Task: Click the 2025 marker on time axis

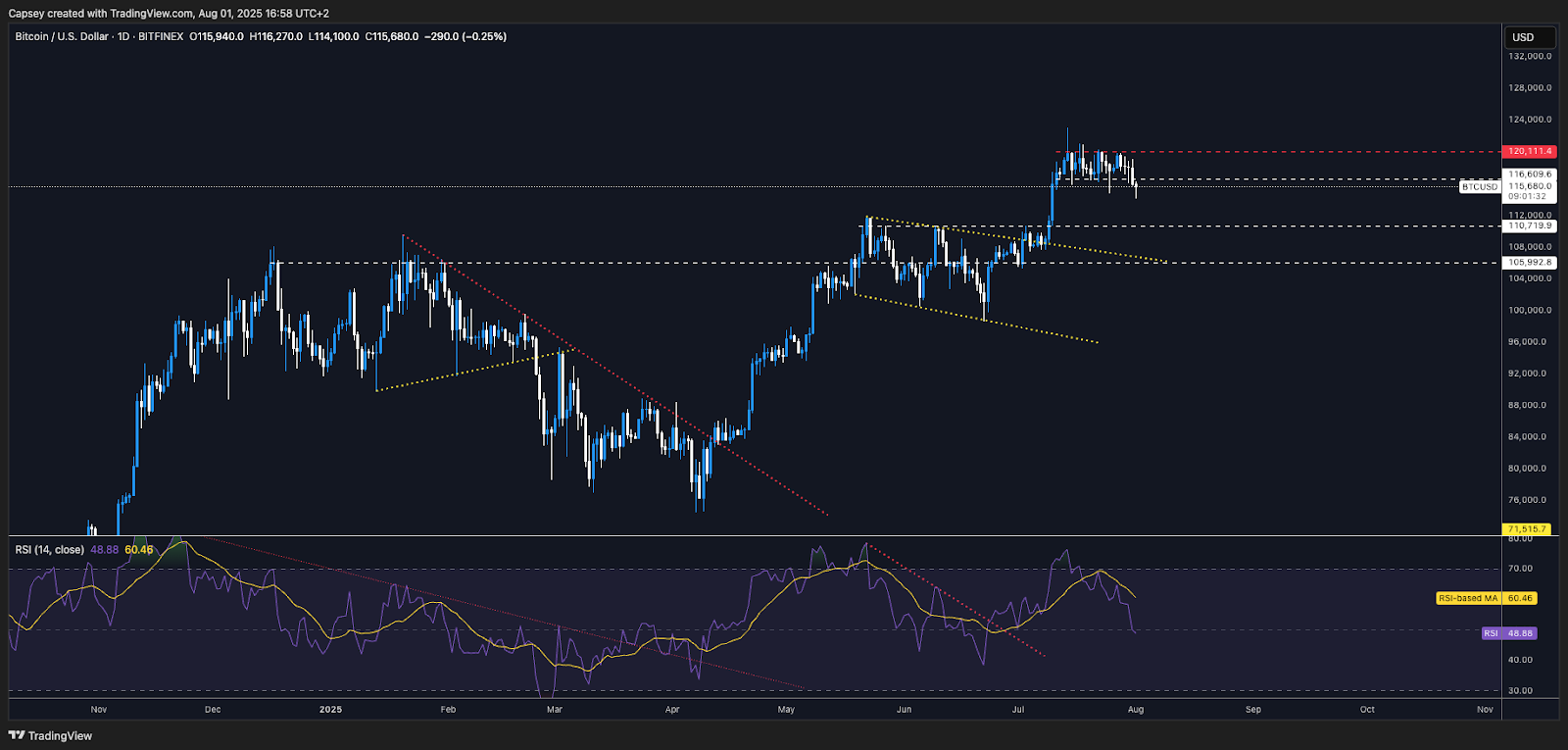Action: pyautogui.click(x=331, y=709)
